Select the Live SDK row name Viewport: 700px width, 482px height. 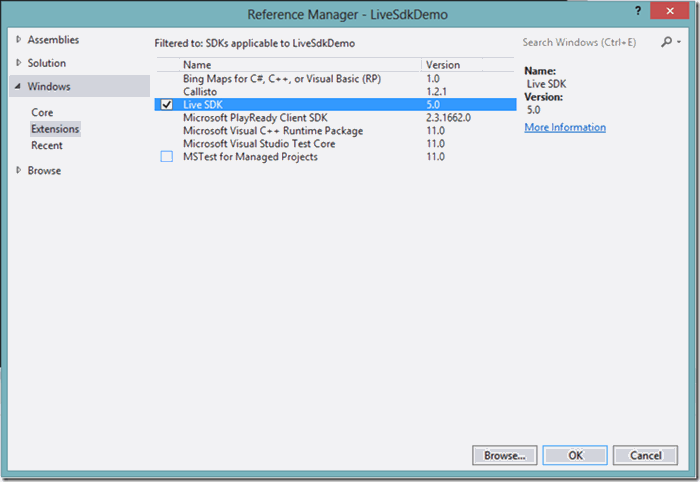(203, 105)
